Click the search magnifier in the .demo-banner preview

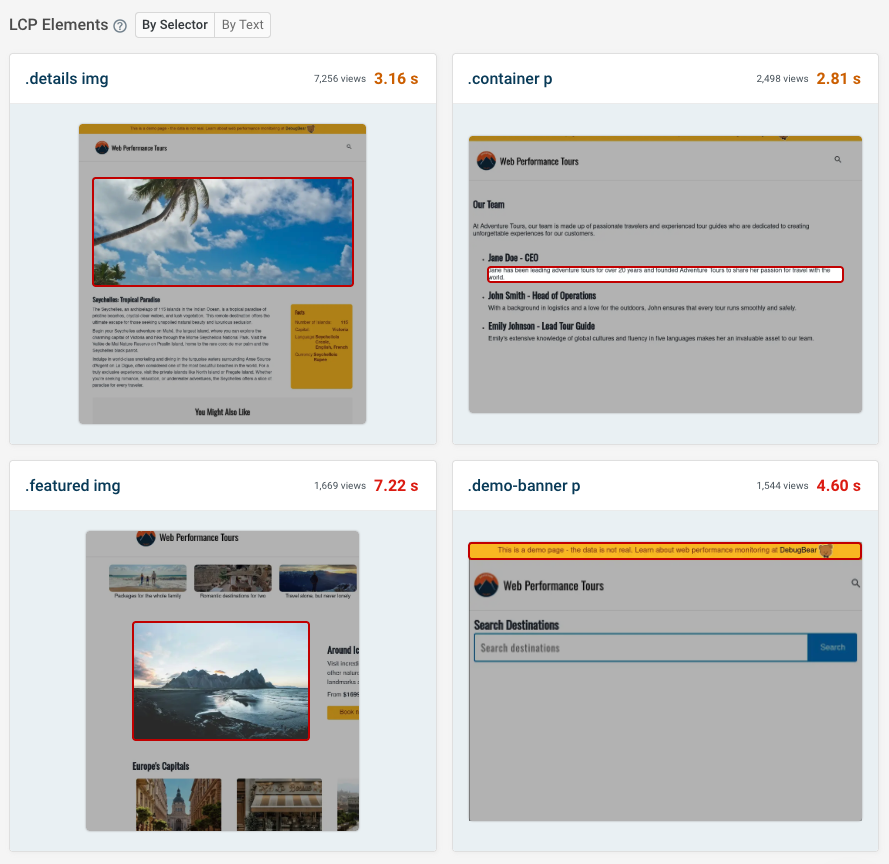[855, 582]
